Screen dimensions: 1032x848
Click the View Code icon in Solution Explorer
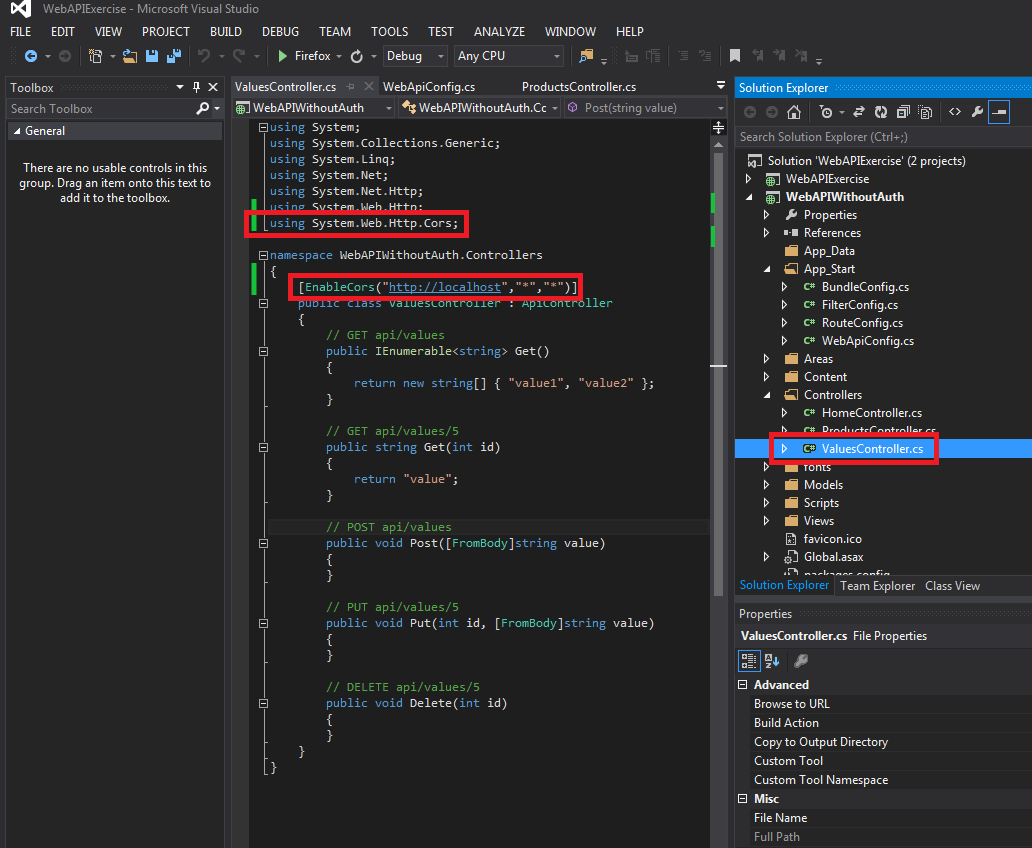[955, 112]
